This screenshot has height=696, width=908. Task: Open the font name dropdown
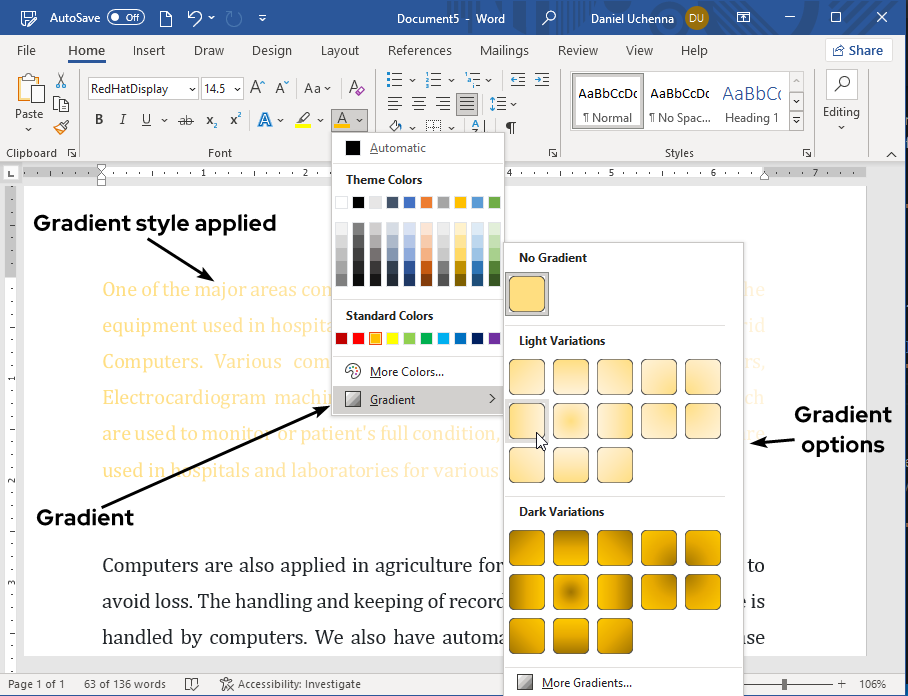(191, 89)
